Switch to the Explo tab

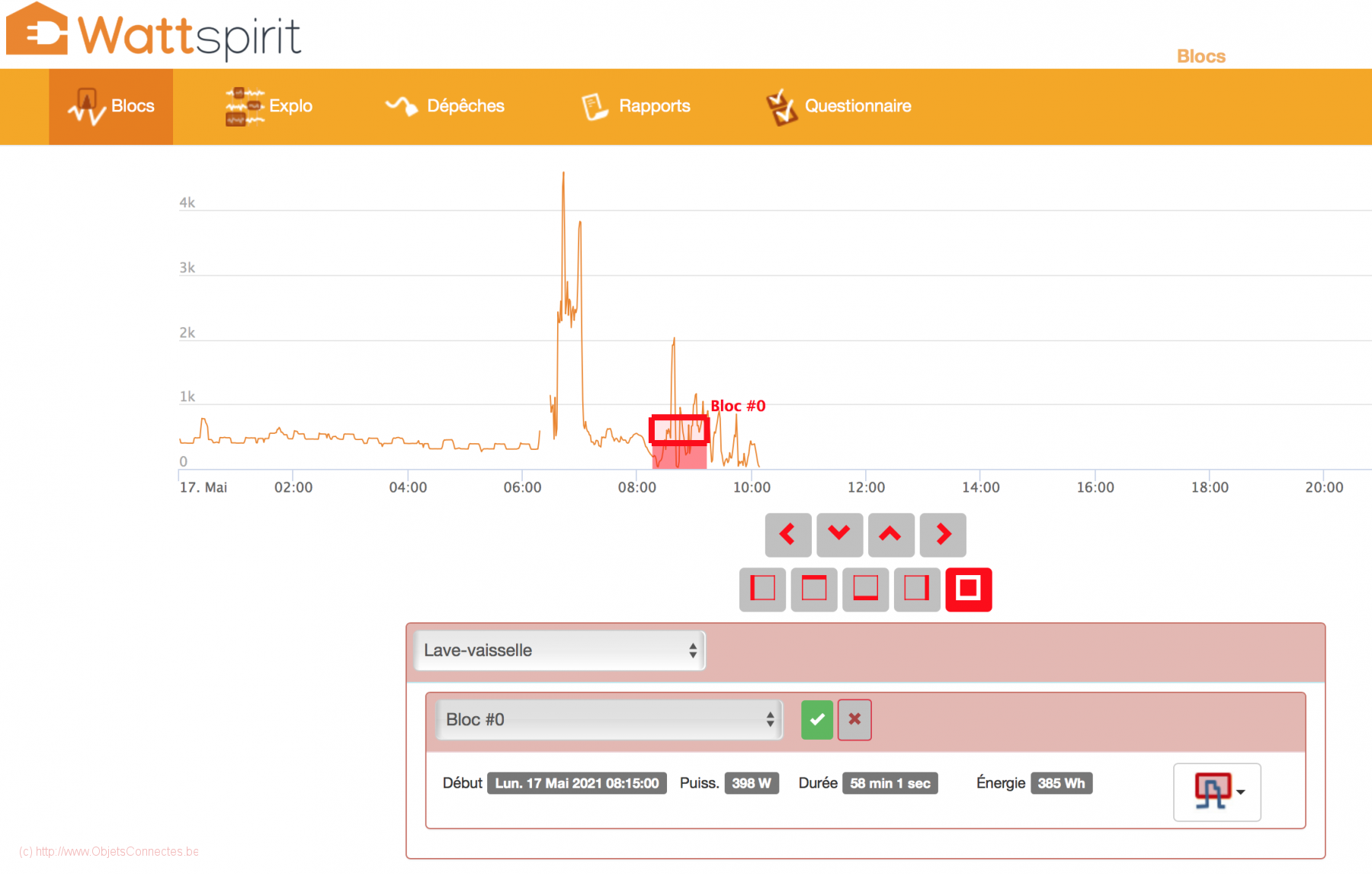click(268, 107)
